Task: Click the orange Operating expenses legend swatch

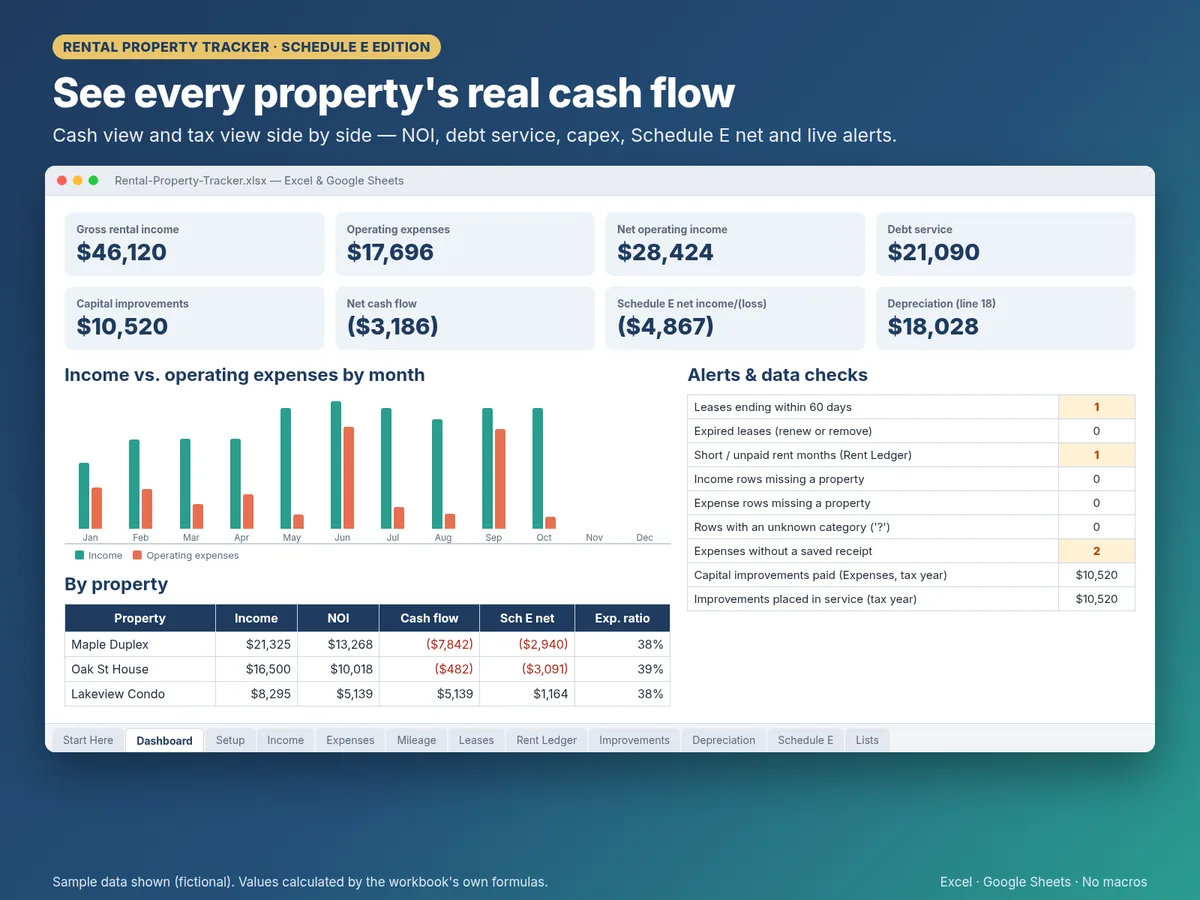Action: coord(137,555)
